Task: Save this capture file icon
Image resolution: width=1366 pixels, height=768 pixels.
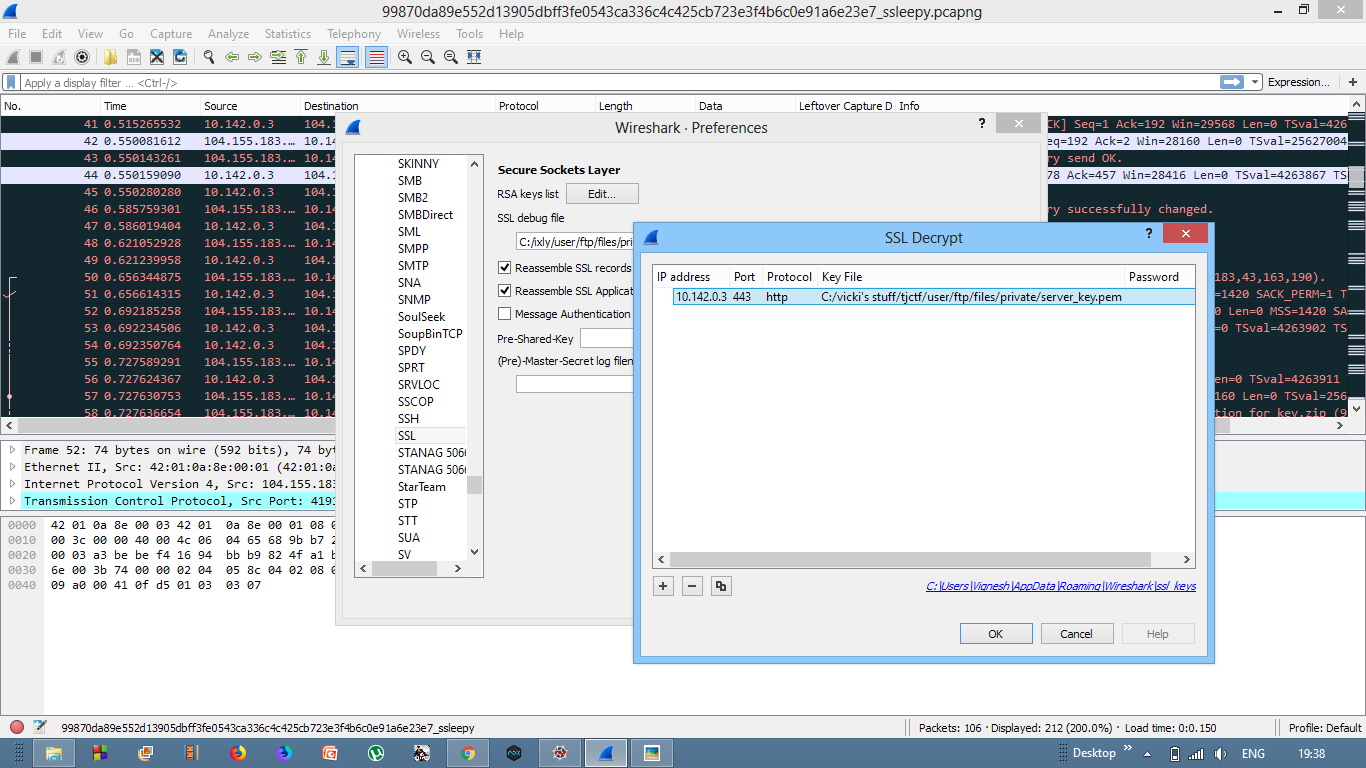Action: pos(134,57)
